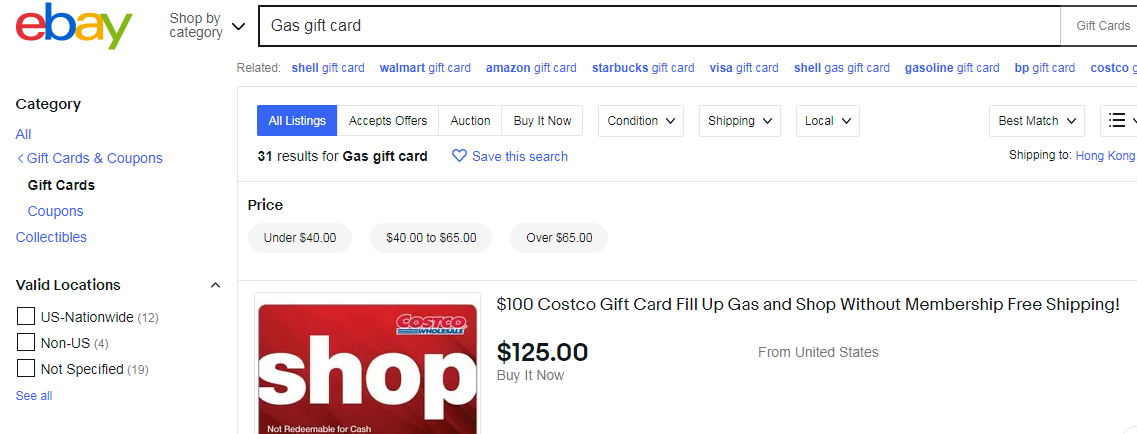This screenshot has height=434, width=1137.
Task: Click the eBay logo
Action: click(x=74, y=26)
